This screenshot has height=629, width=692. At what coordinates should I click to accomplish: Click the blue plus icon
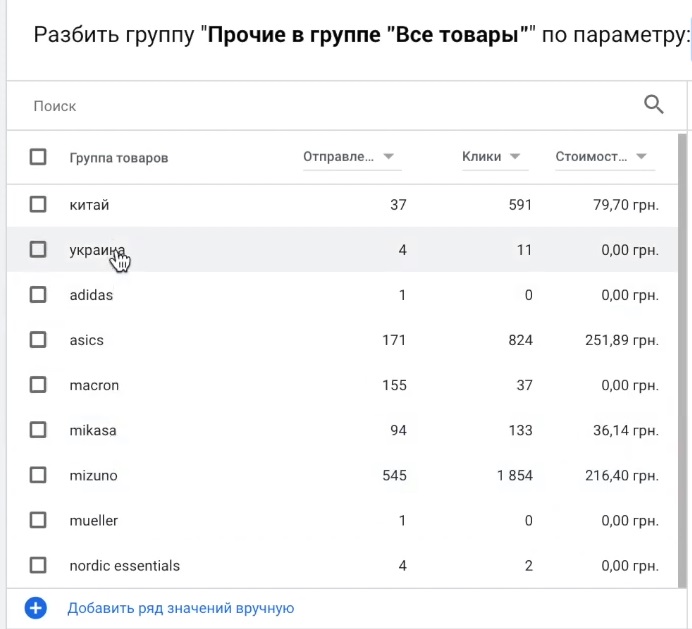(x=36, y=608)
